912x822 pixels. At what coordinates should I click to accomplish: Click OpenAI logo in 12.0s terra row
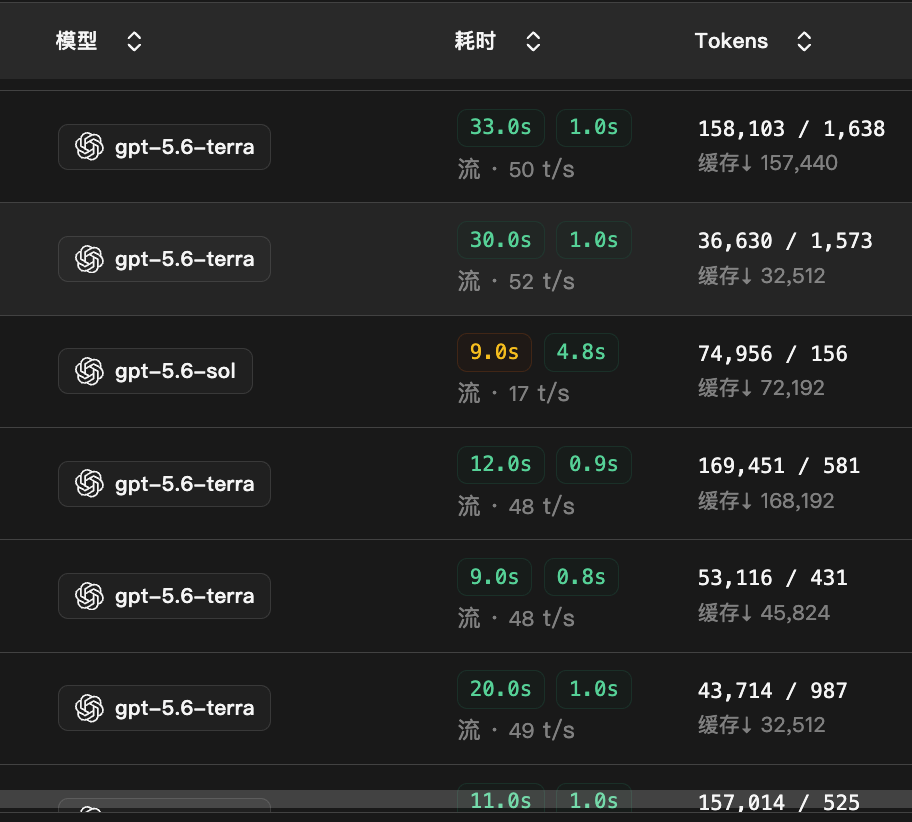click(90, 483)
